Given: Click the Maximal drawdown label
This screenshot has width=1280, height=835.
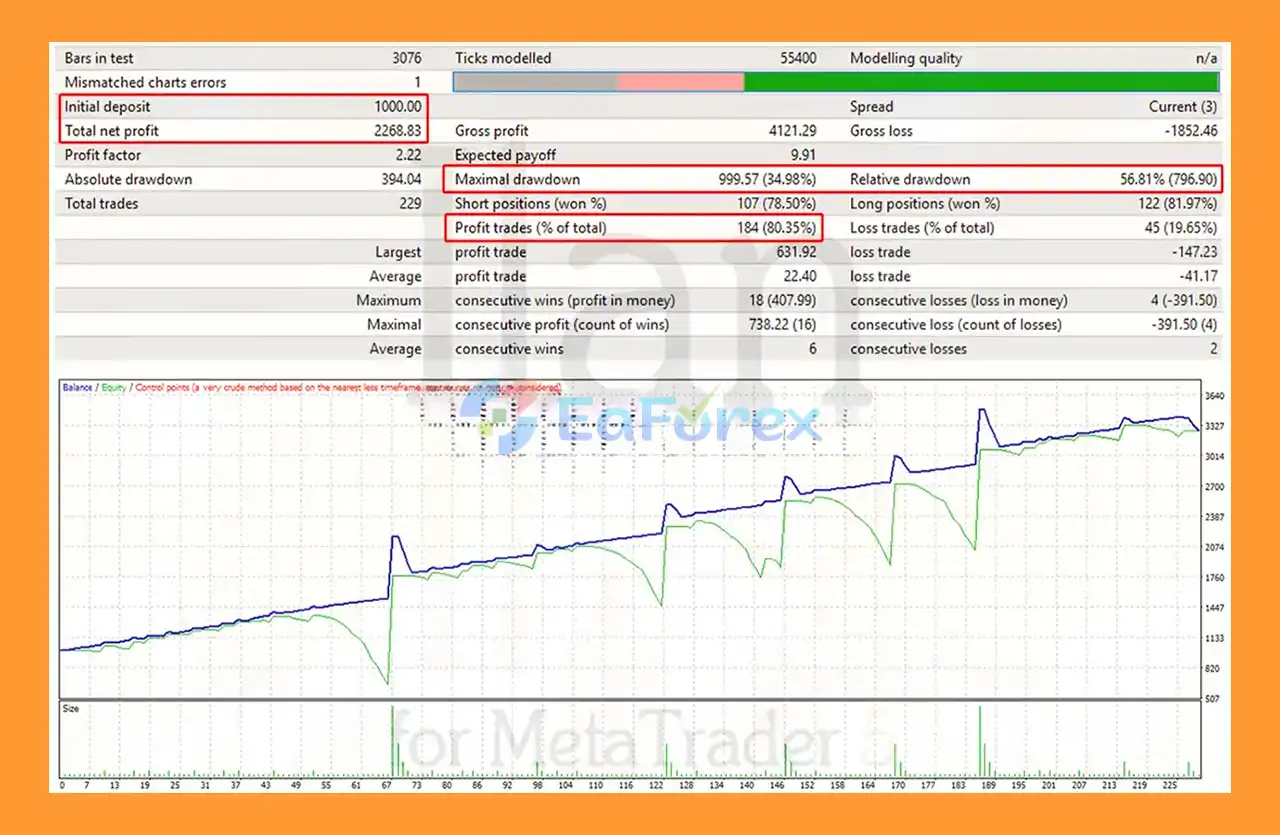Looking at the screenshot, I should tap(517, 180).
